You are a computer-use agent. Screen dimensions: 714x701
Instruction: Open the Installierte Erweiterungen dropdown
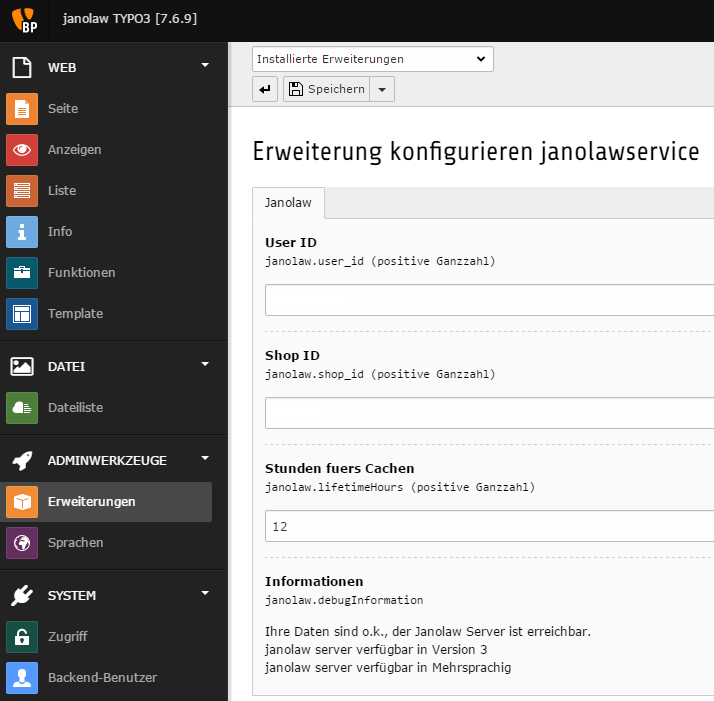[372, 59]
